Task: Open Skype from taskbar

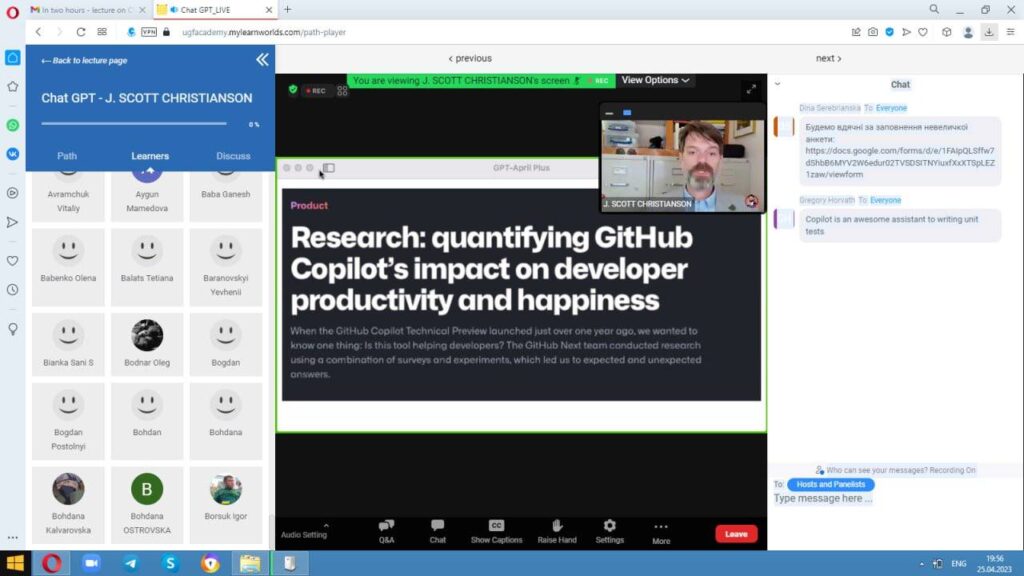Action: (170, 563)
